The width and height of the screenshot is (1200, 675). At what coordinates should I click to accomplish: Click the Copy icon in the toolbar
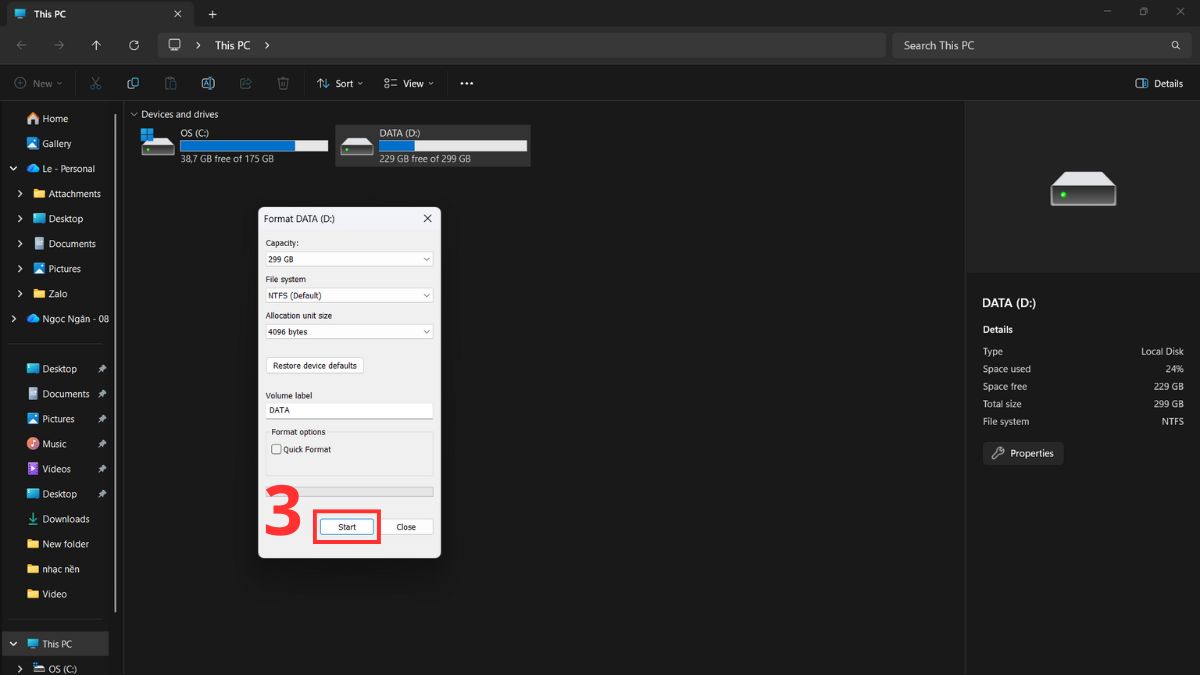pos(133,83)
